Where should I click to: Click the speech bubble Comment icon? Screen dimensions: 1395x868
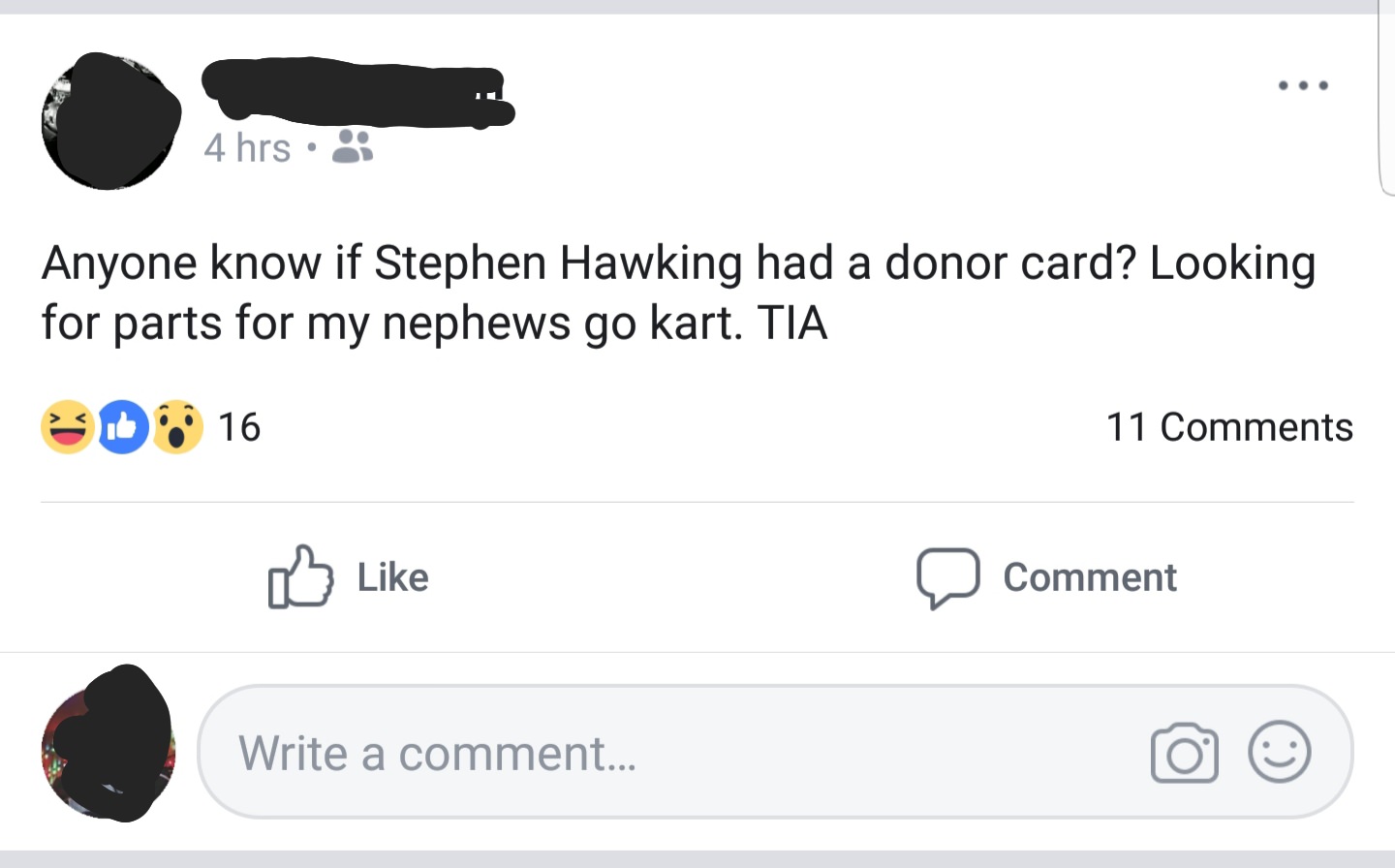(947, 577)
